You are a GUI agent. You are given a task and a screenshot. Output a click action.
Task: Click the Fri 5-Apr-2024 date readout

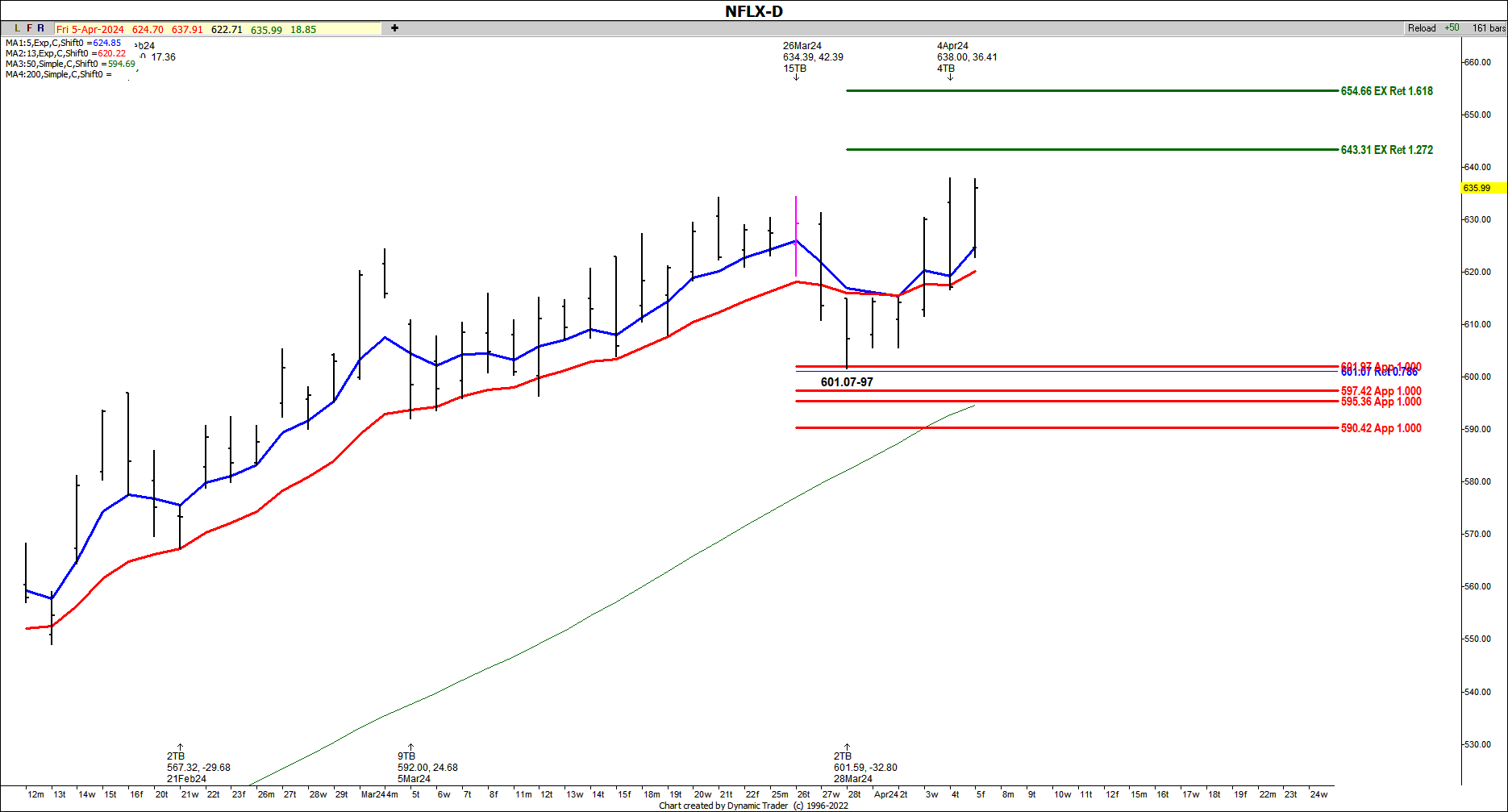(90, 29)
